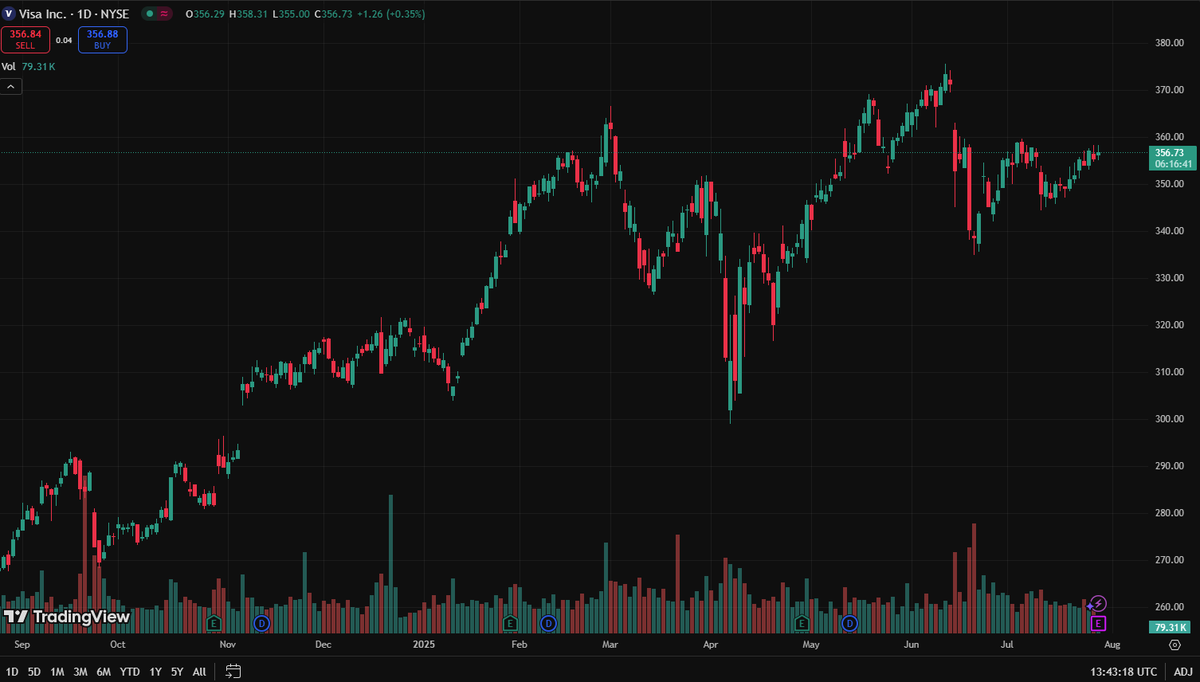Viewport: 1200px width, 682px height.
Task: Click the 370.00 price axis label
Action: click(x=1170, y=90)
